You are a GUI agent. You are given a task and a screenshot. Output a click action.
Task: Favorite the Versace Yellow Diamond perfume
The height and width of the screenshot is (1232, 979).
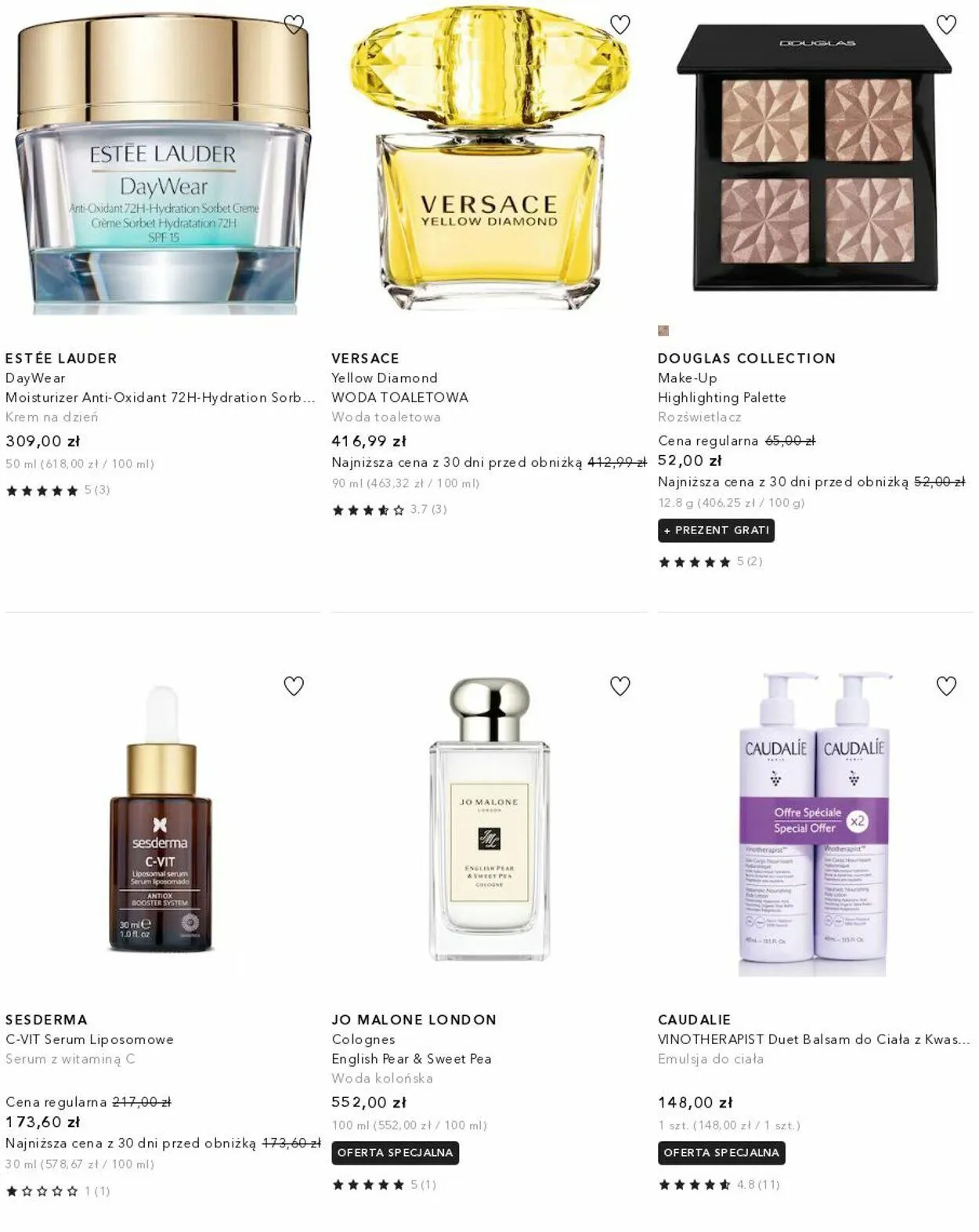point(620,25)
